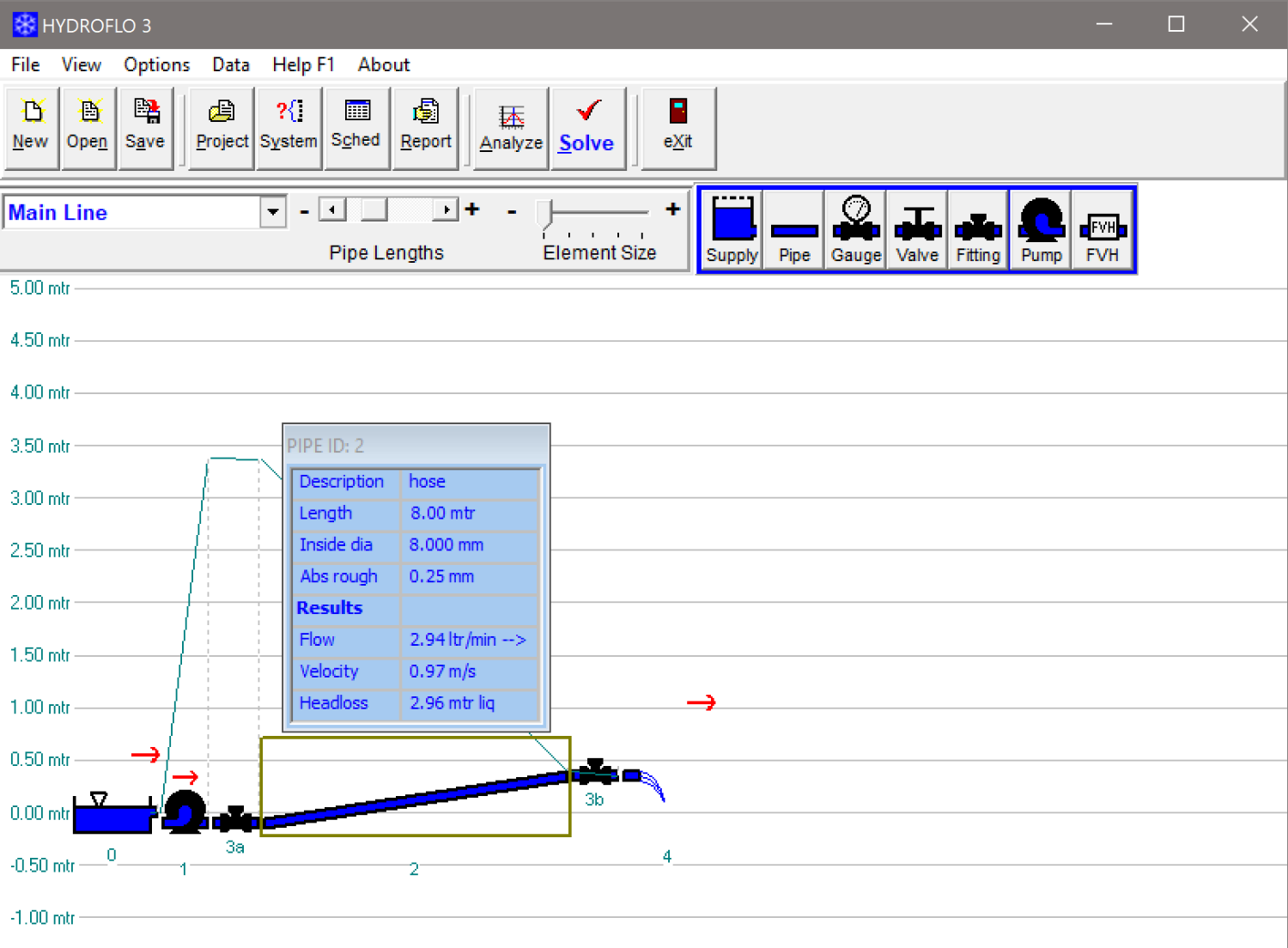Click the eXit door icon
This screenshot has width=1288, height=948.
tap(678, 128)
